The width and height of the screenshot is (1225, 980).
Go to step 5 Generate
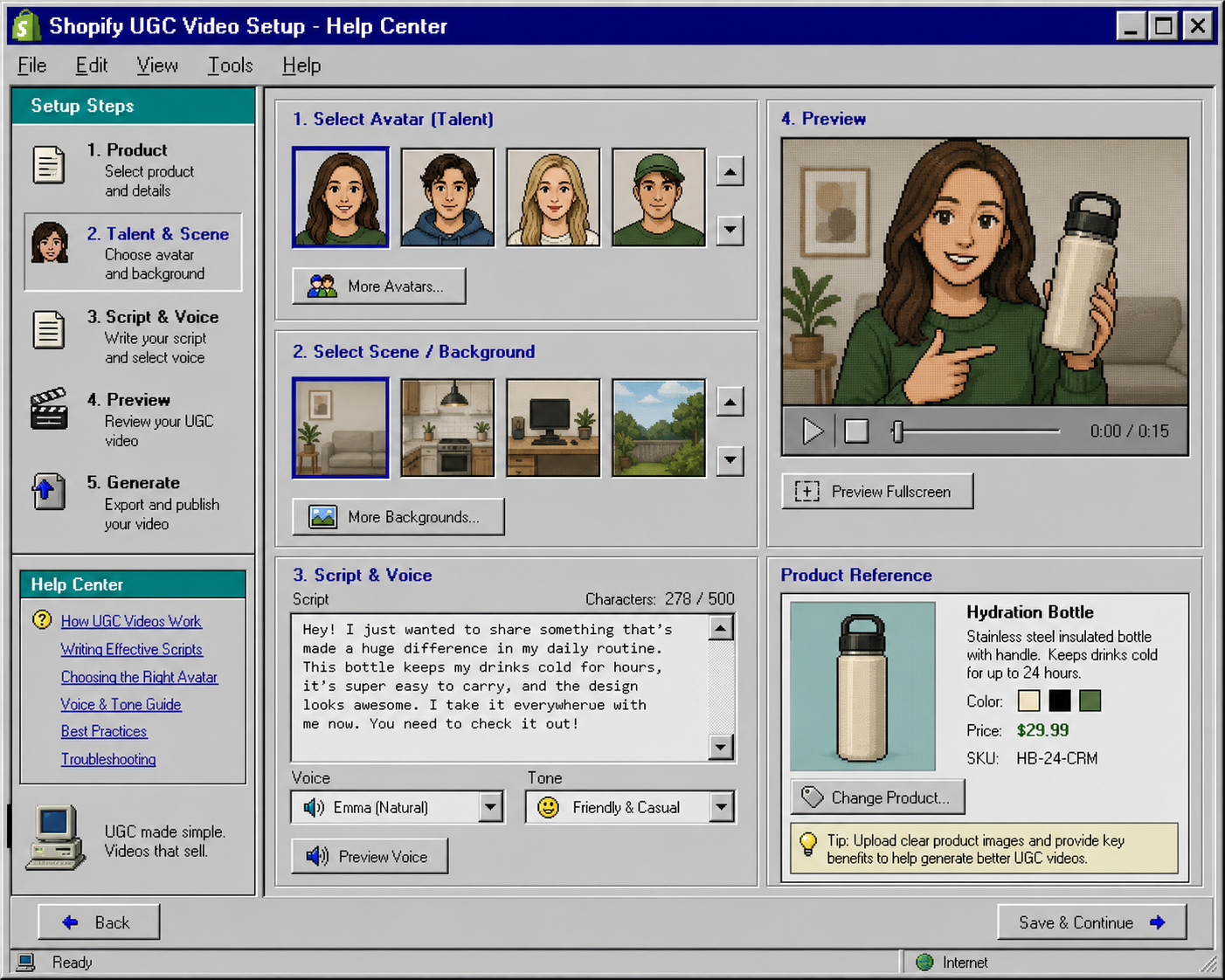click(x=133, y=502)
